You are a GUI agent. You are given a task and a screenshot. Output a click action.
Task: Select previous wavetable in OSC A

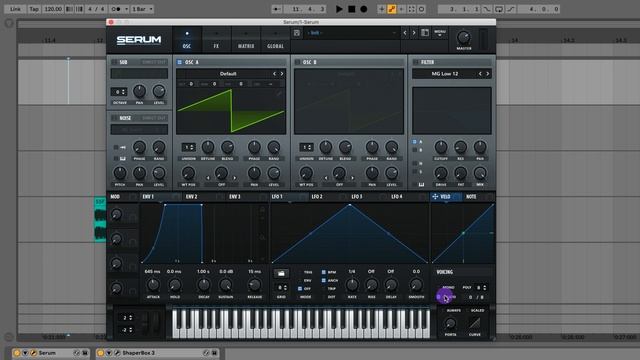pyautogui.click(x=274, y=74)
